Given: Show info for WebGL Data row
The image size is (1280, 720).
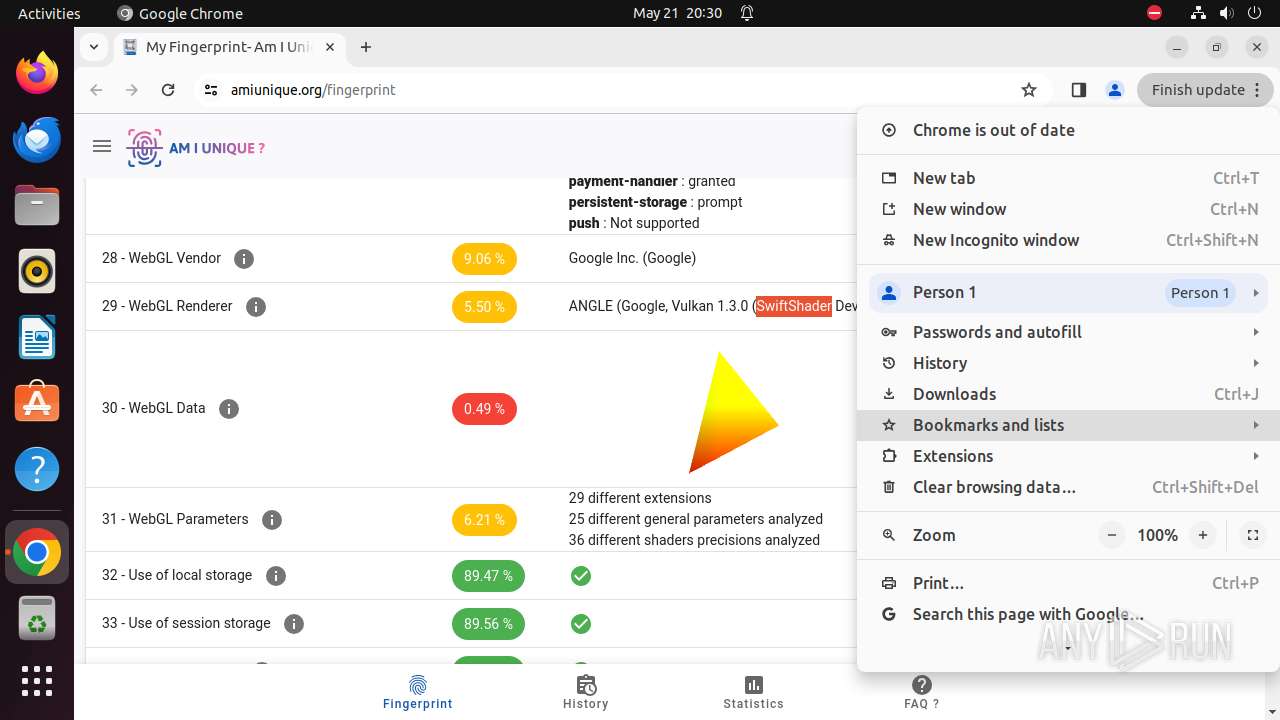Looking at the screenshot, I should click(229, 409).
